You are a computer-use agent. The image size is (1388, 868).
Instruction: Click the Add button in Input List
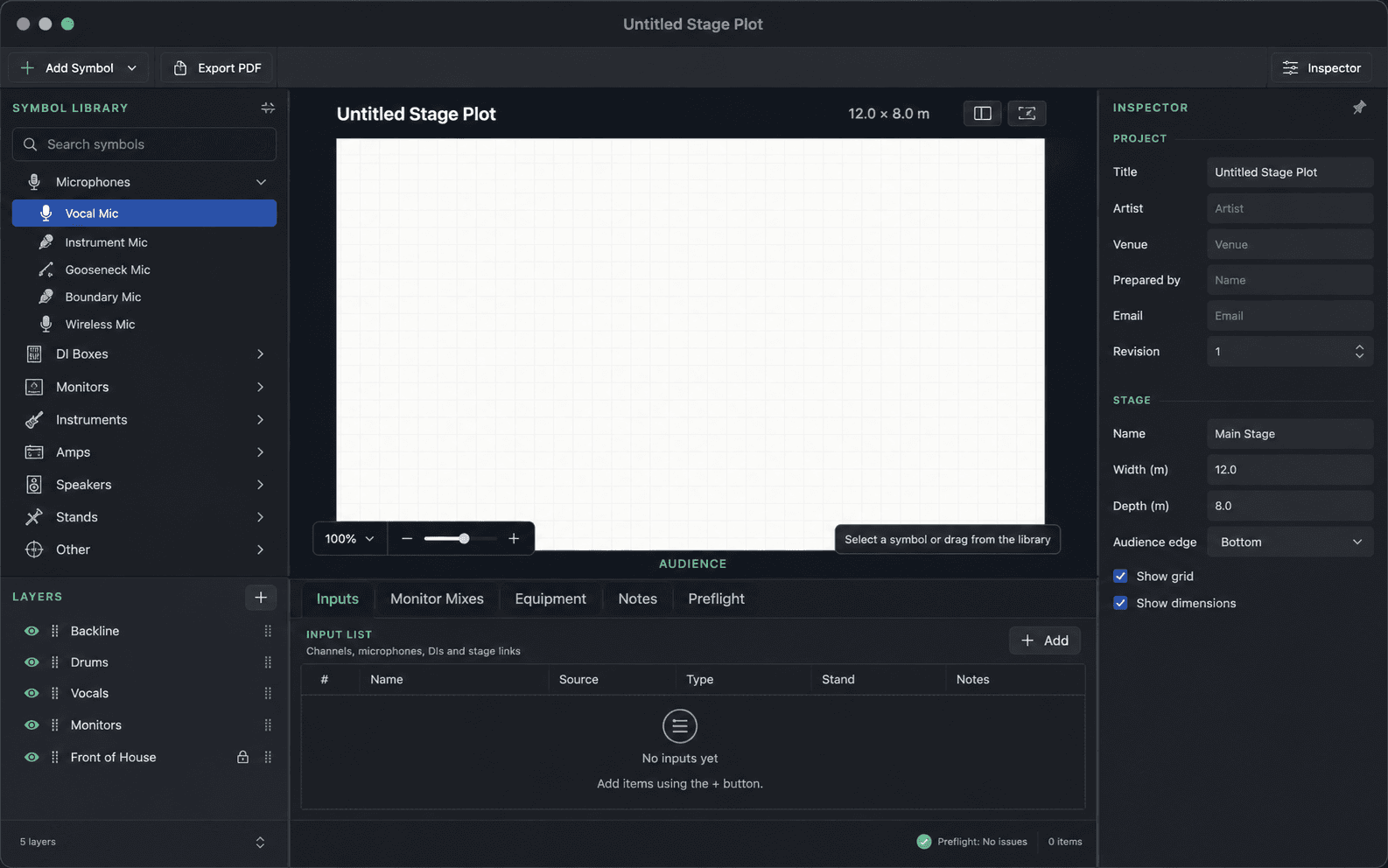pyautogui.click(x=1045, y=640)
